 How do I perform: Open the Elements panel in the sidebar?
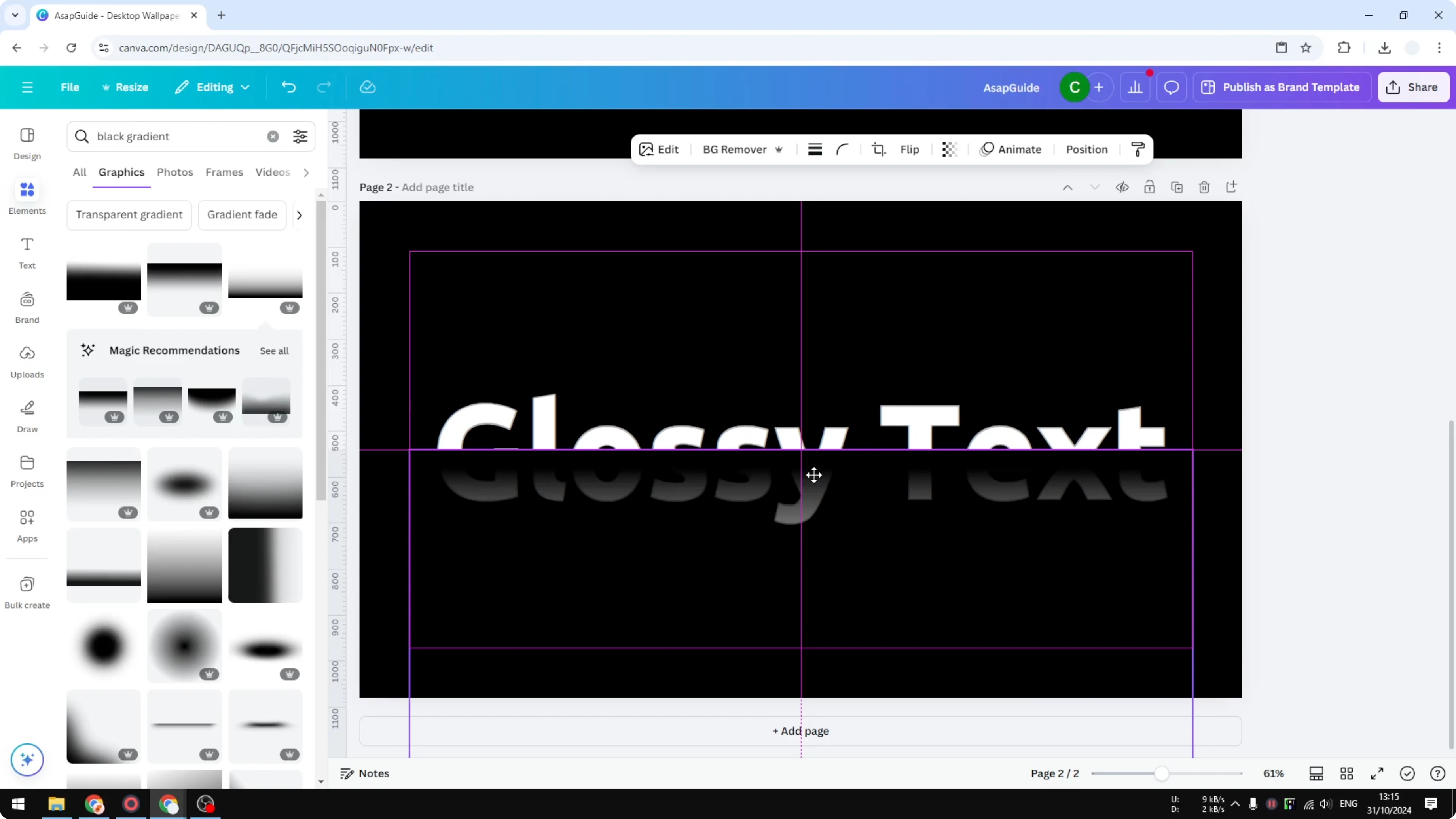click(27, 197)
